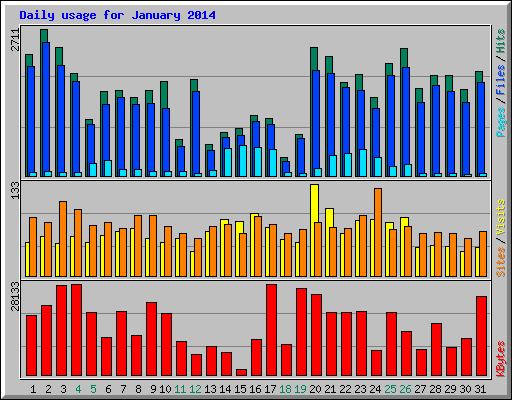Click day label 24 on the axis
This screenshot has width=512, height=400.
tap(375, 389)
